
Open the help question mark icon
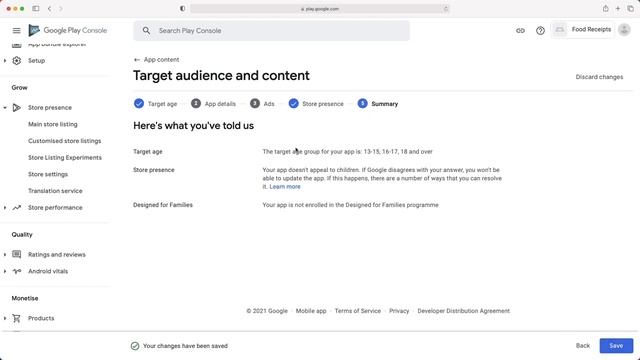(x=540, y=31)
